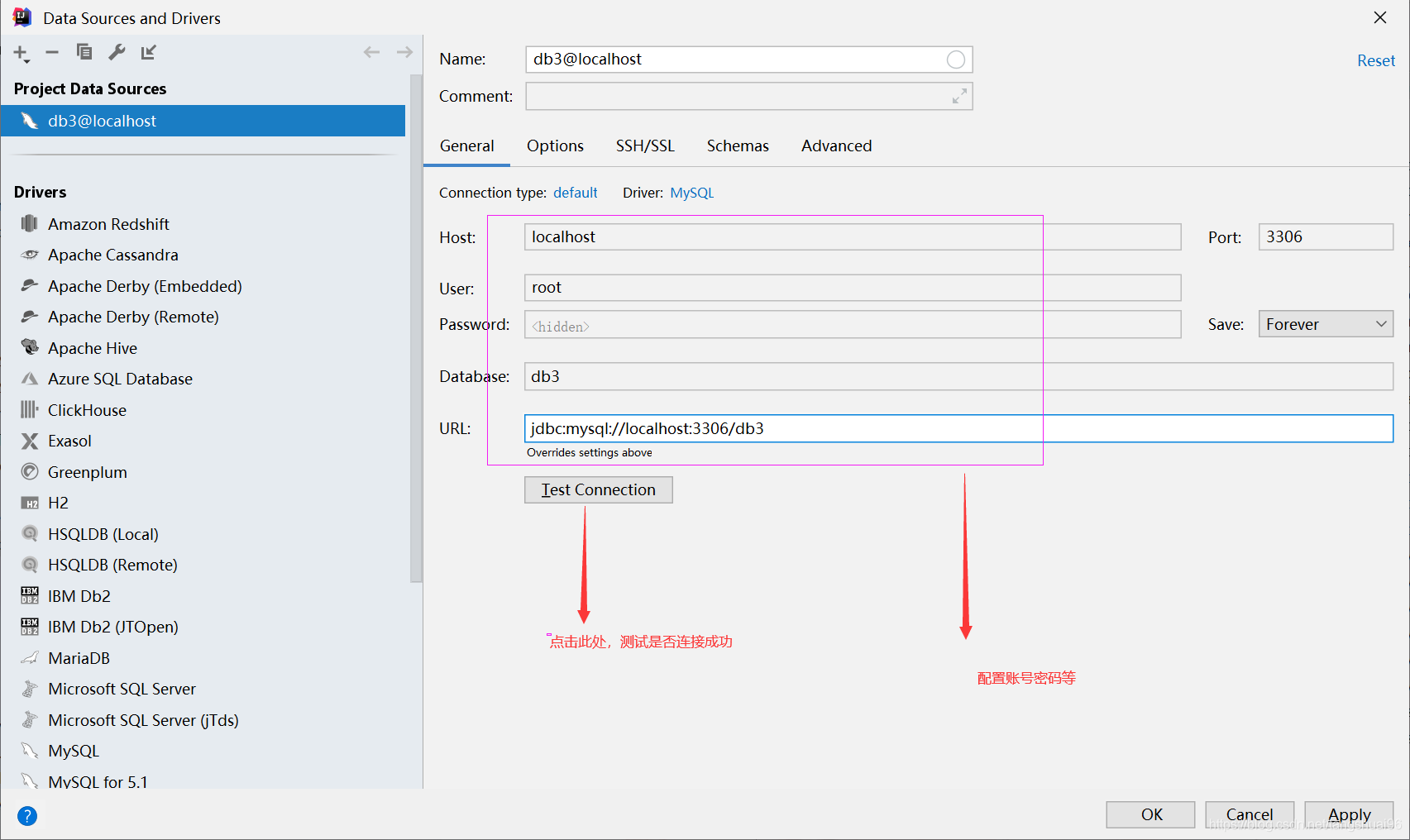Open the help question mark icon
This screenshot has height=840, width=1410.
point(27,816)
